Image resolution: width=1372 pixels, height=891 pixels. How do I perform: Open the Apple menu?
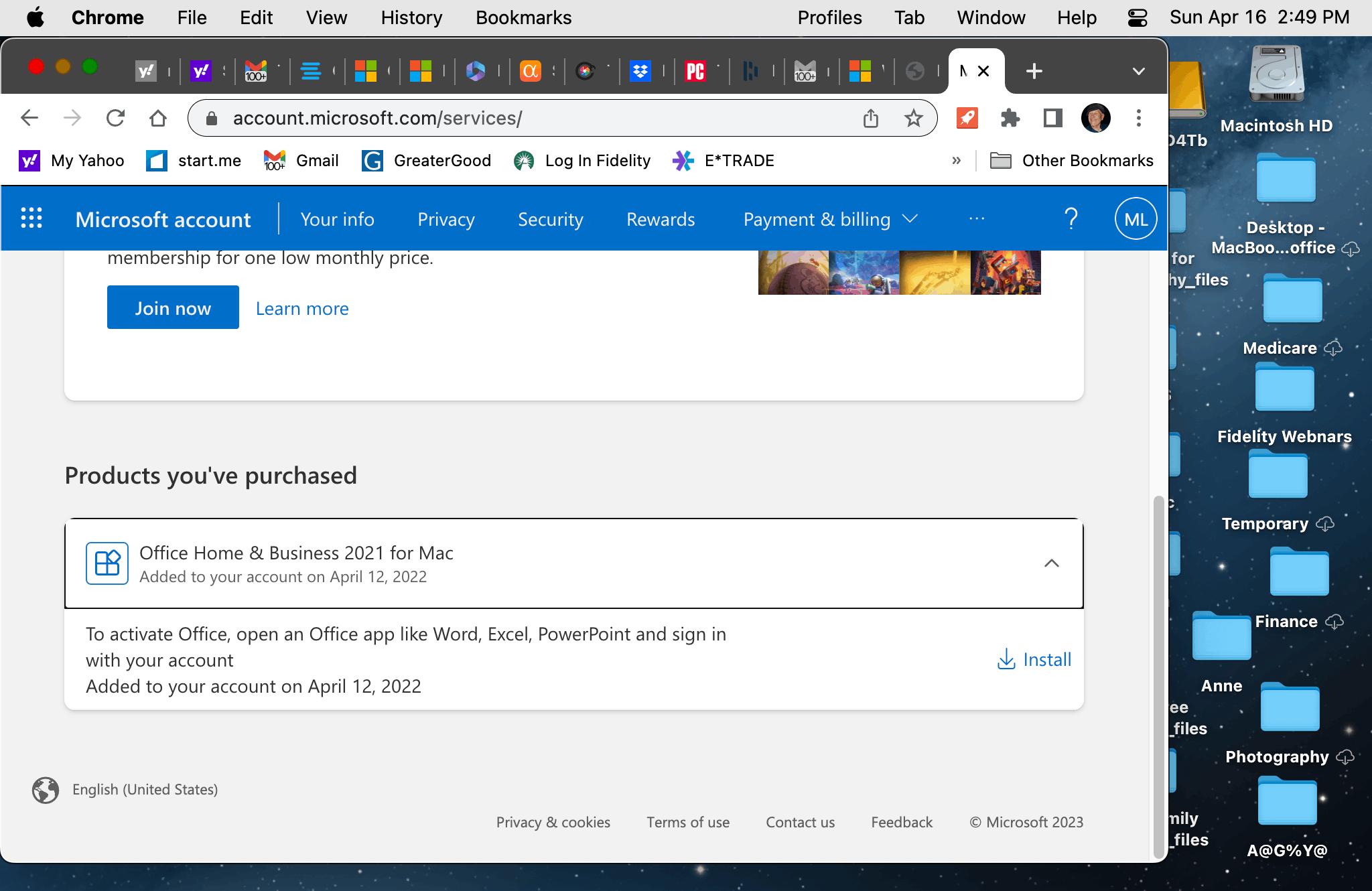tap(36, 17)
